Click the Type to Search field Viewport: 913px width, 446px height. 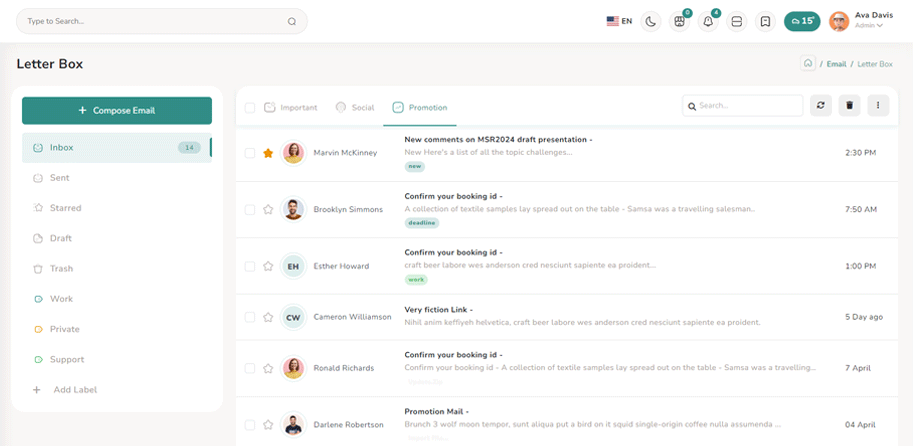[x=160, y=21]
